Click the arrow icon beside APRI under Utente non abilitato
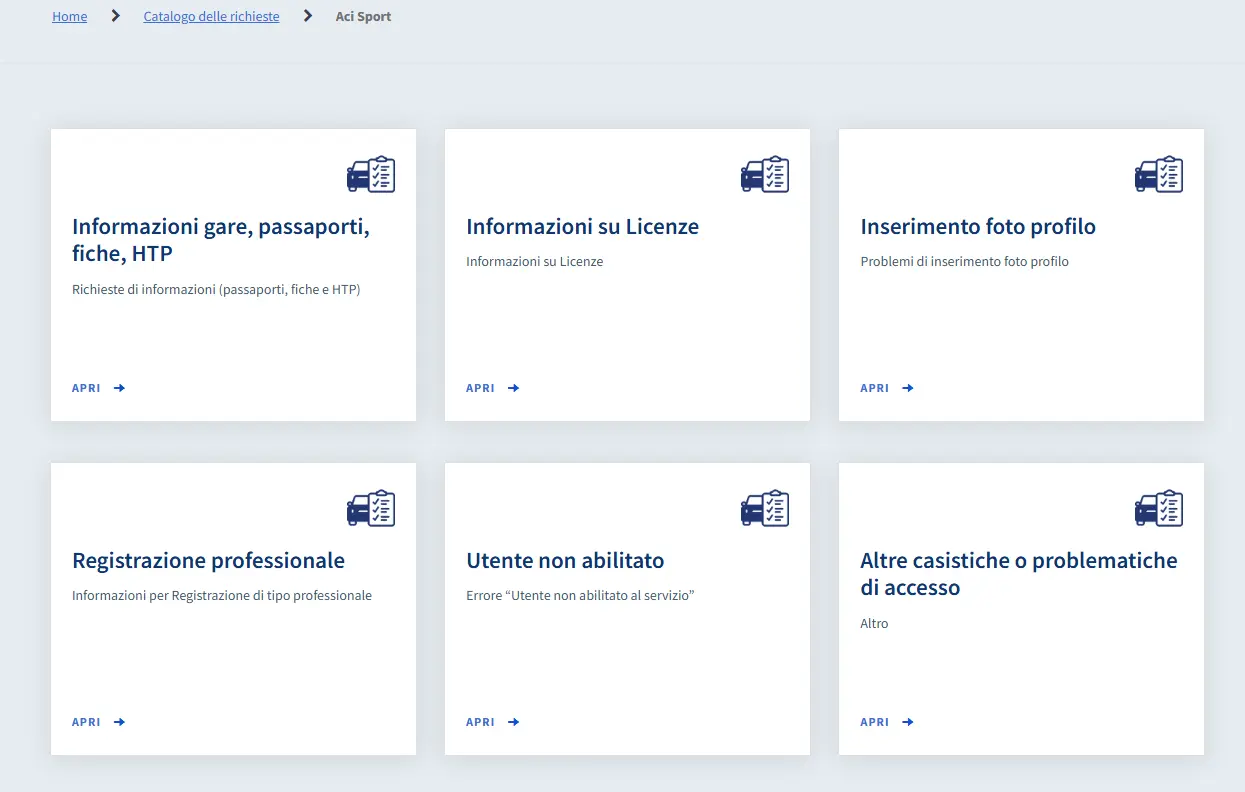The image size is (1245, 792). [514, 722]
